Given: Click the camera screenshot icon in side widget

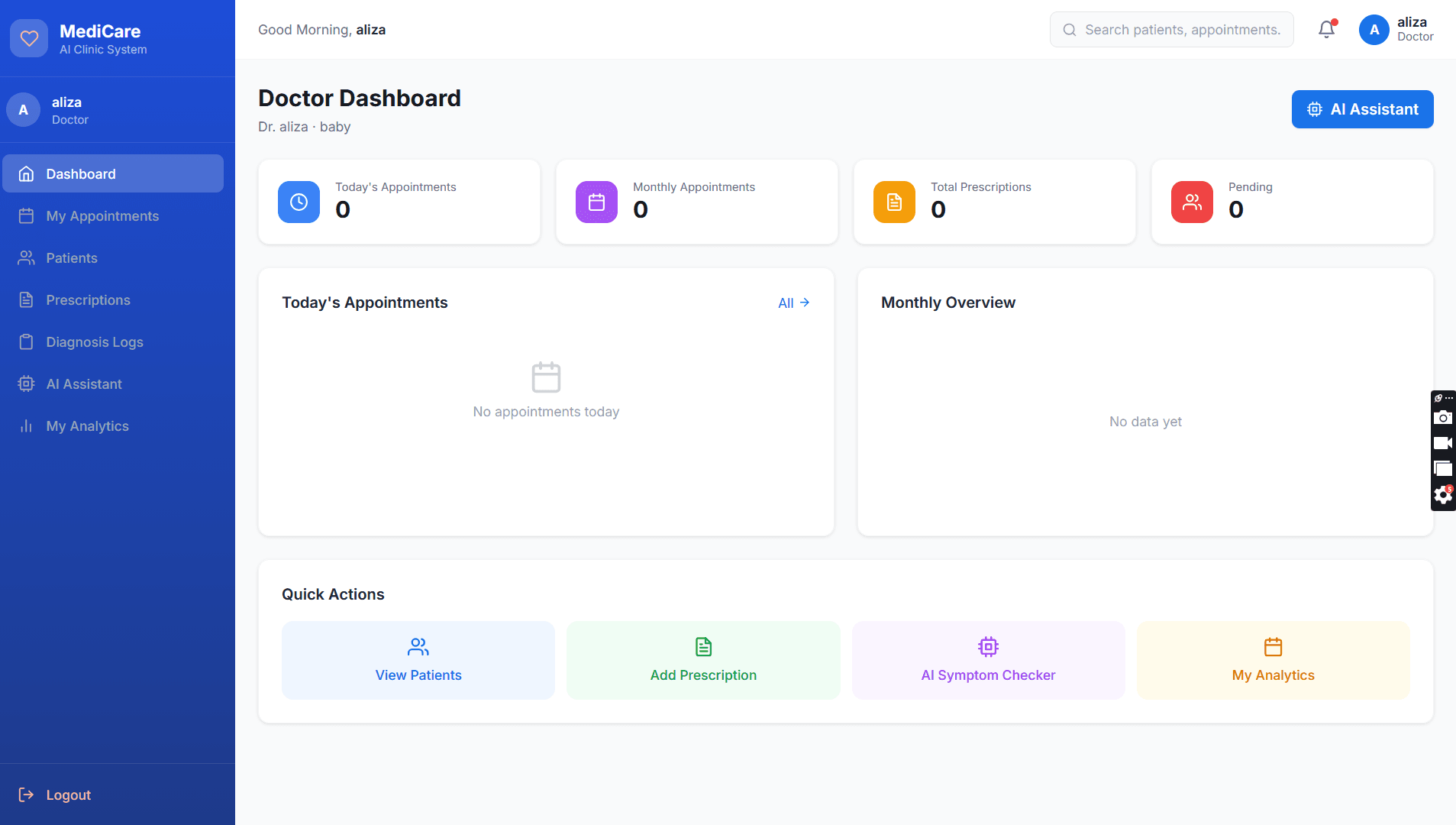Looking at the screenshot, I should tap(1442, 418).
